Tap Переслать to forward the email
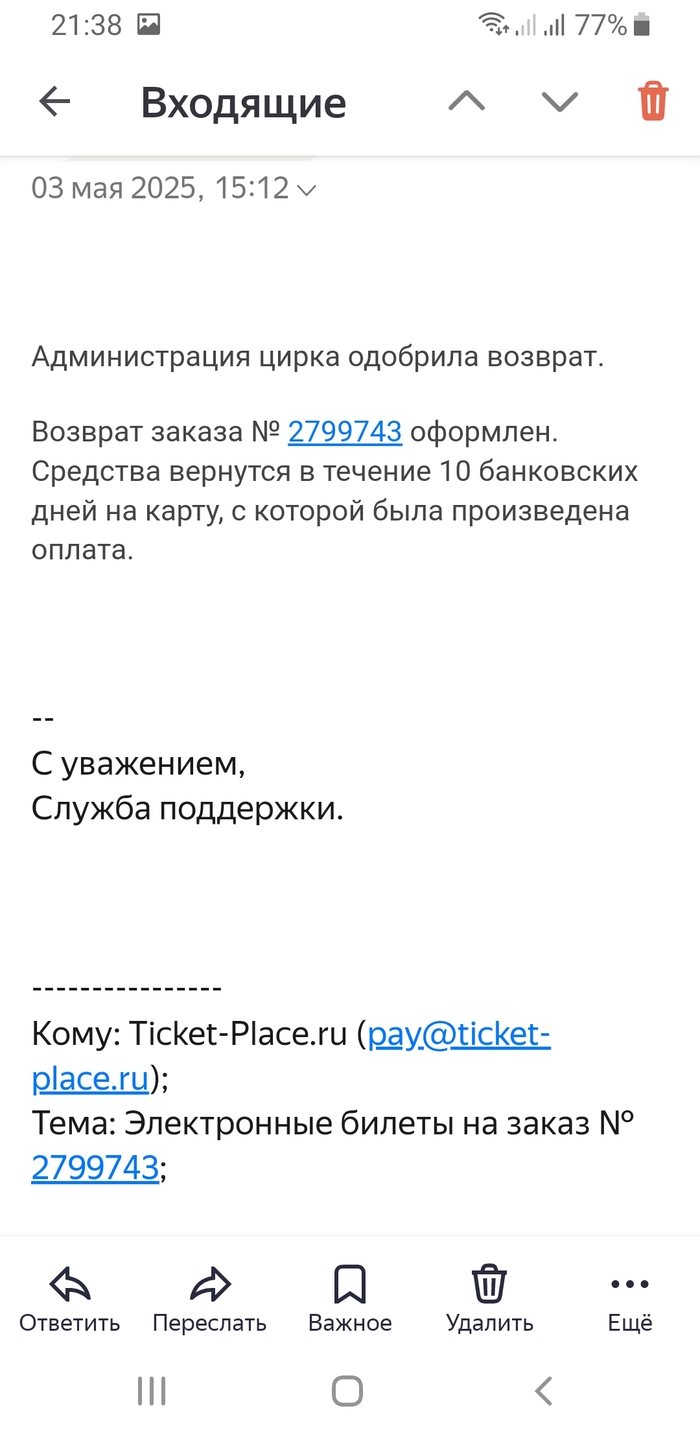 (209, 1298)
